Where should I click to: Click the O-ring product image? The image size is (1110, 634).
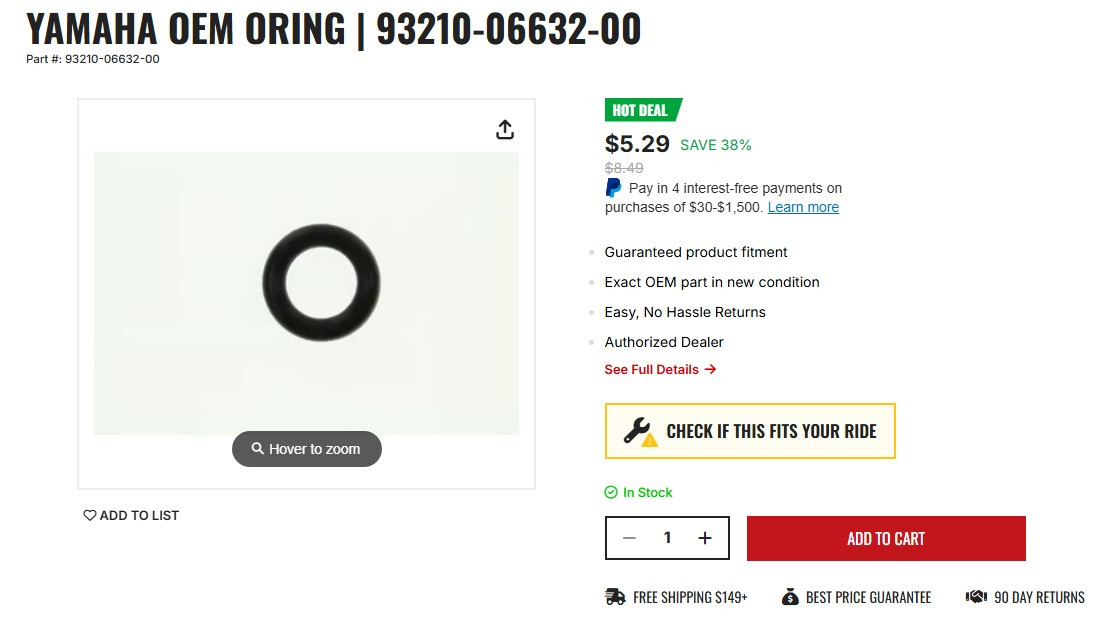[x=321, y=284]
